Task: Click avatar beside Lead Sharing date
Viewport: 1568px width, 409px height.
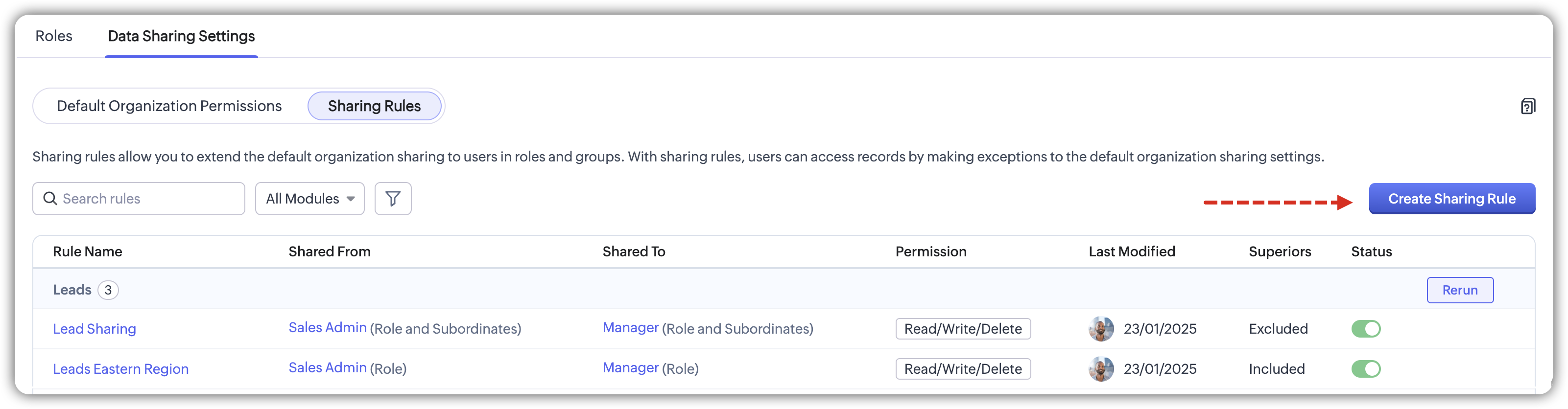Action: 1100,329
